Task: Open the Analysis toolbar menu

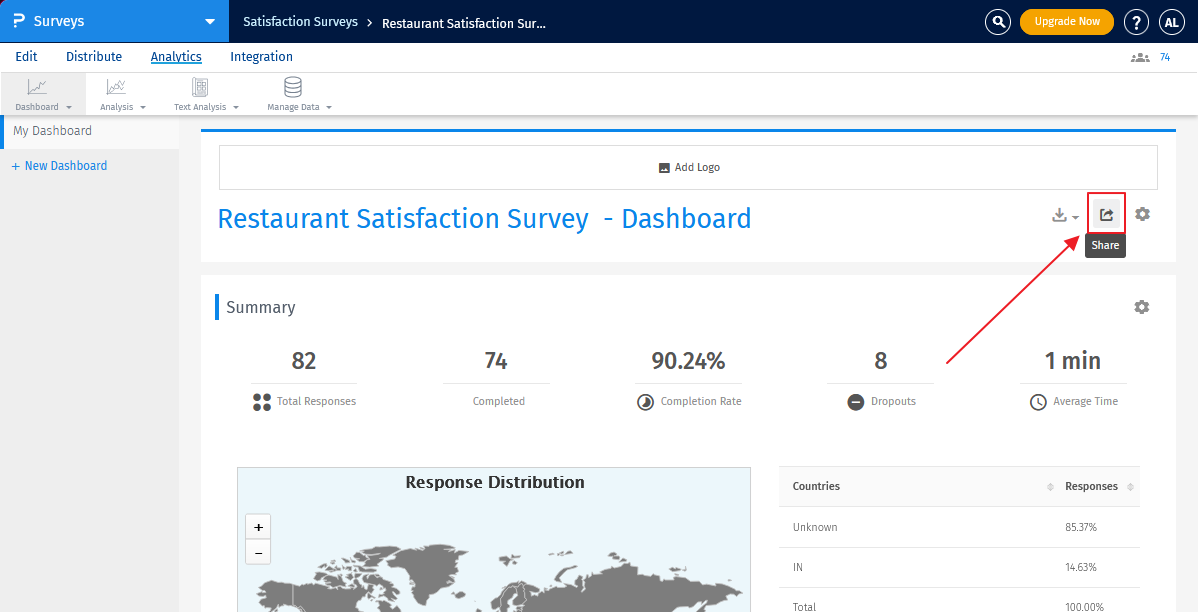Action: click(x=122, y=94)
